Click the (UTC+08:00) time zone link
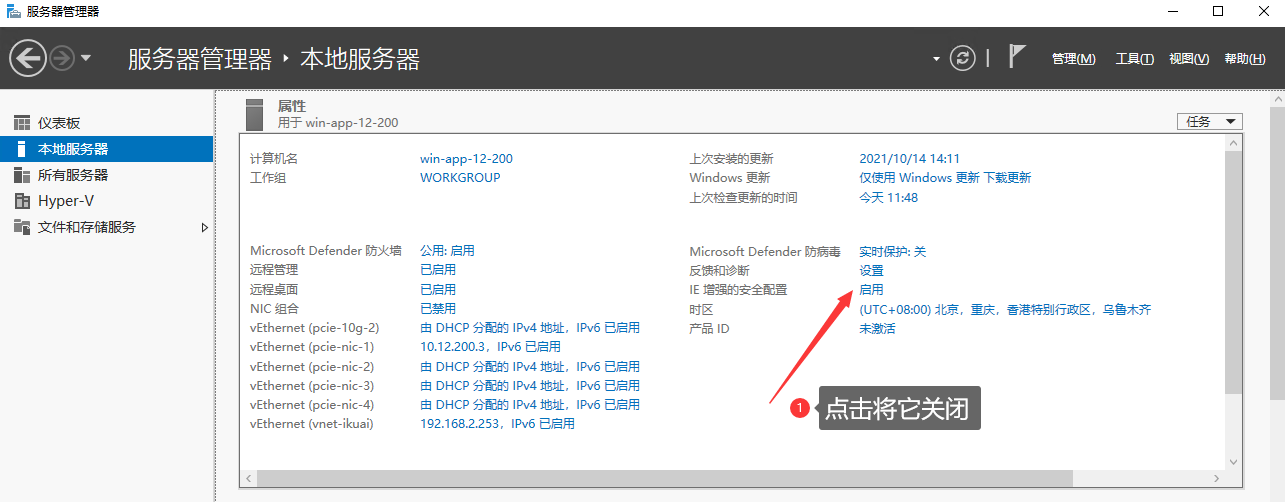Viewport: 1285px width, 502px height. click(1005, 310)
